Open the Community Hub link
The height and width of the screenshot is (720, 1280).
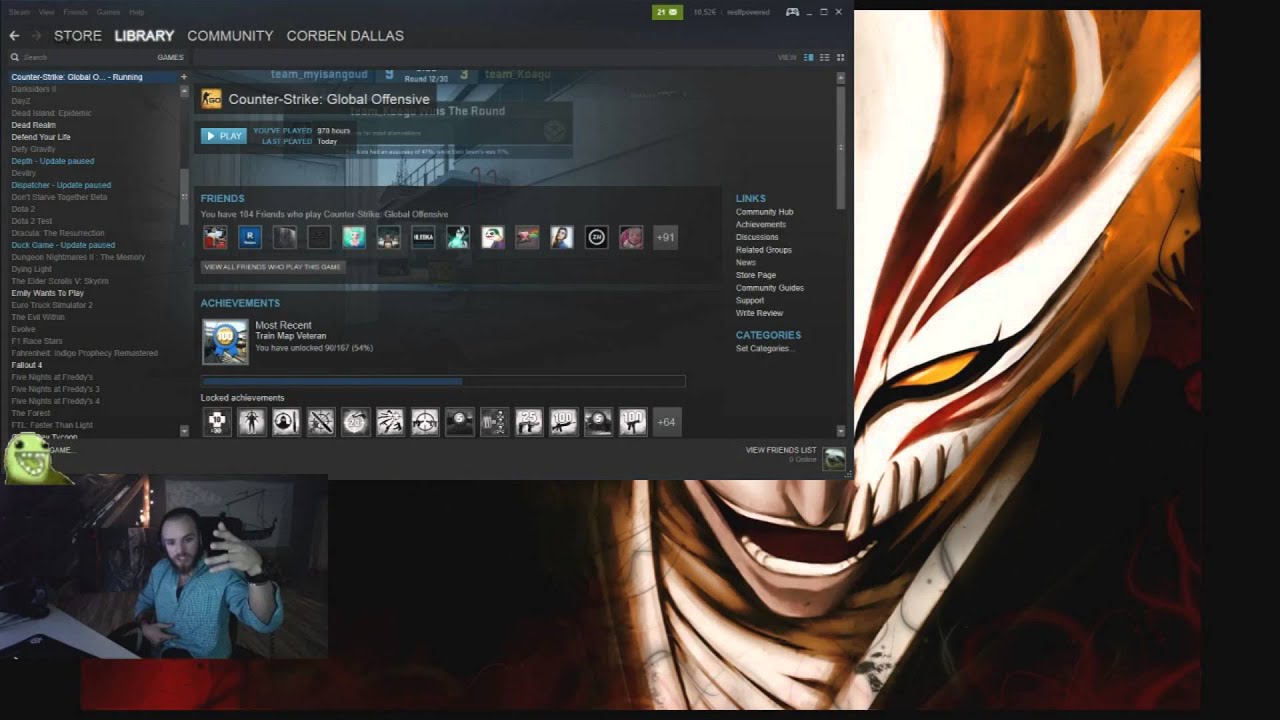[x=765, y=212]
